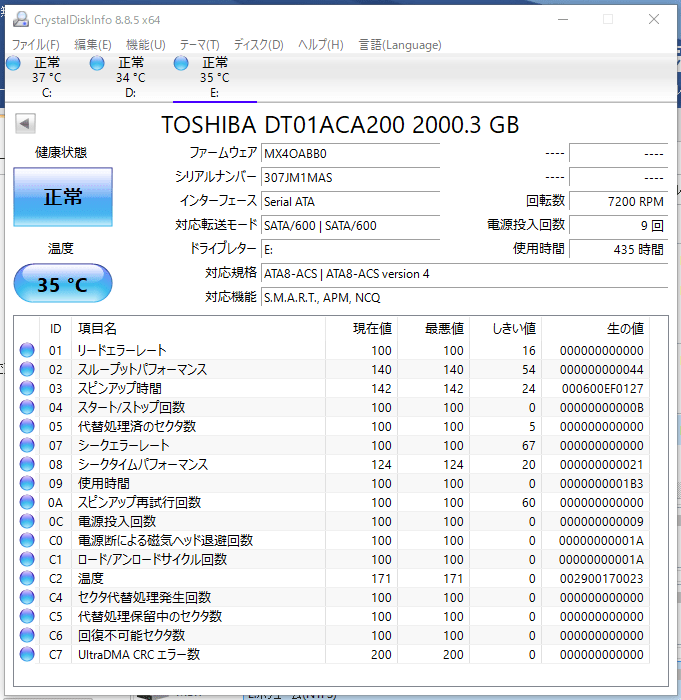Click the interface field Serial ATA

(351, 202)
